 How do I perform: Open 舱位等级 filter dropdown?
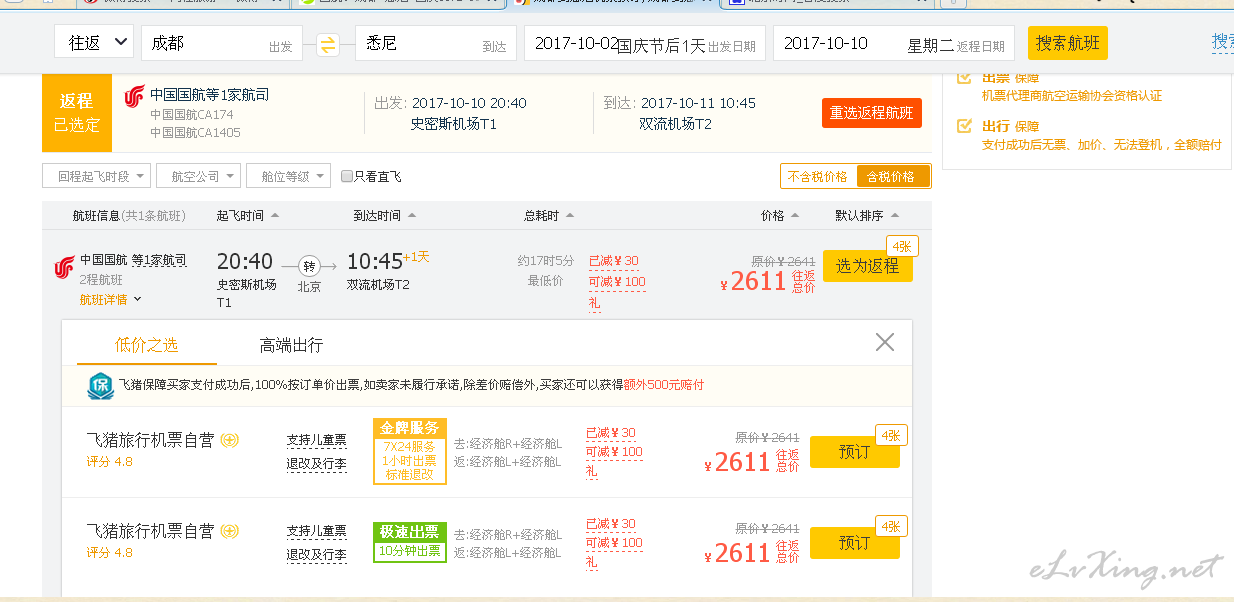288,176
